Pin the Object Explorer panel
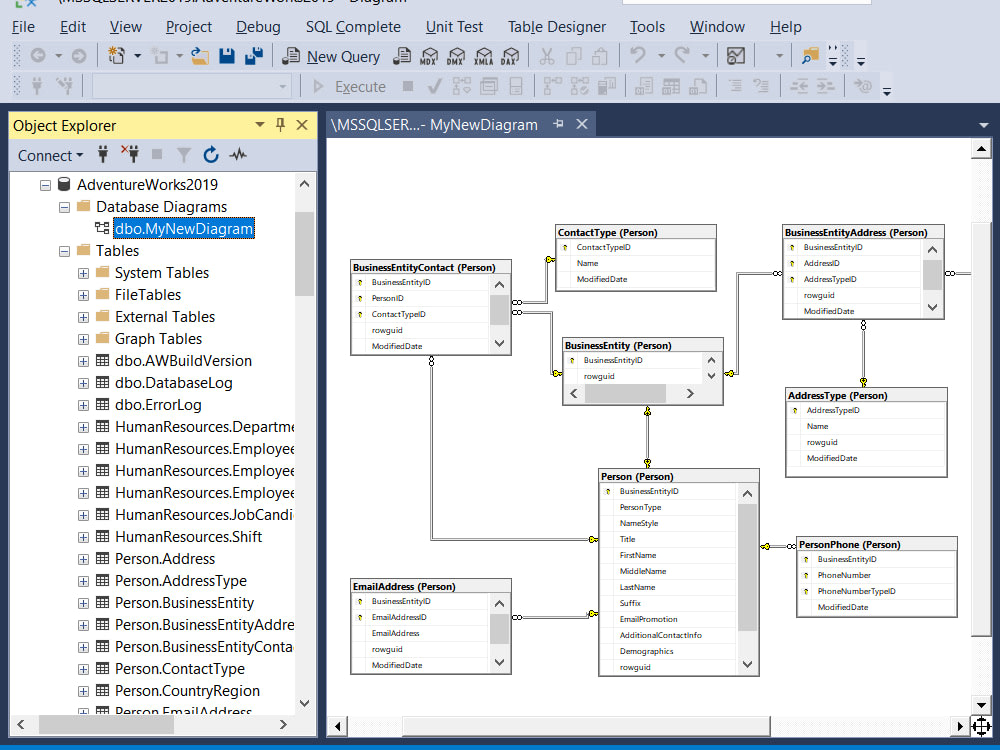The width and height of the screenshot is (1000, 750). pos(281,124)
